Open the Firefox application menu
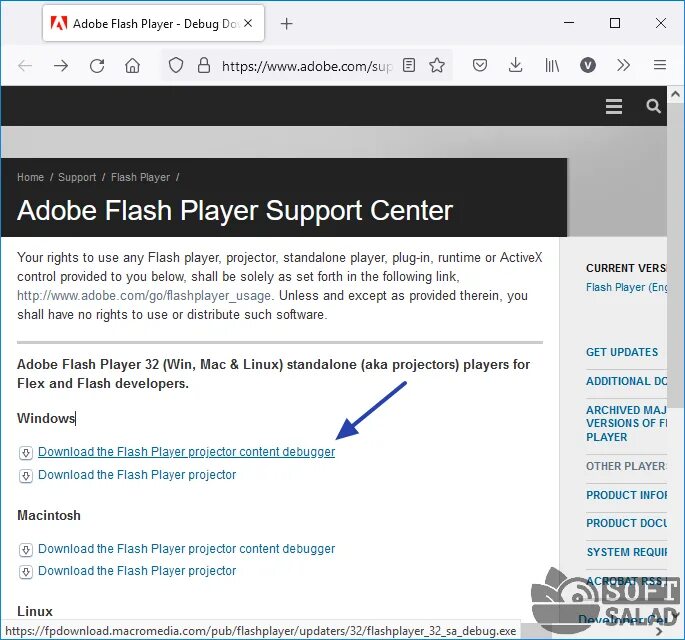The height and width of the screenshot is (640, 685). (660, 66)
